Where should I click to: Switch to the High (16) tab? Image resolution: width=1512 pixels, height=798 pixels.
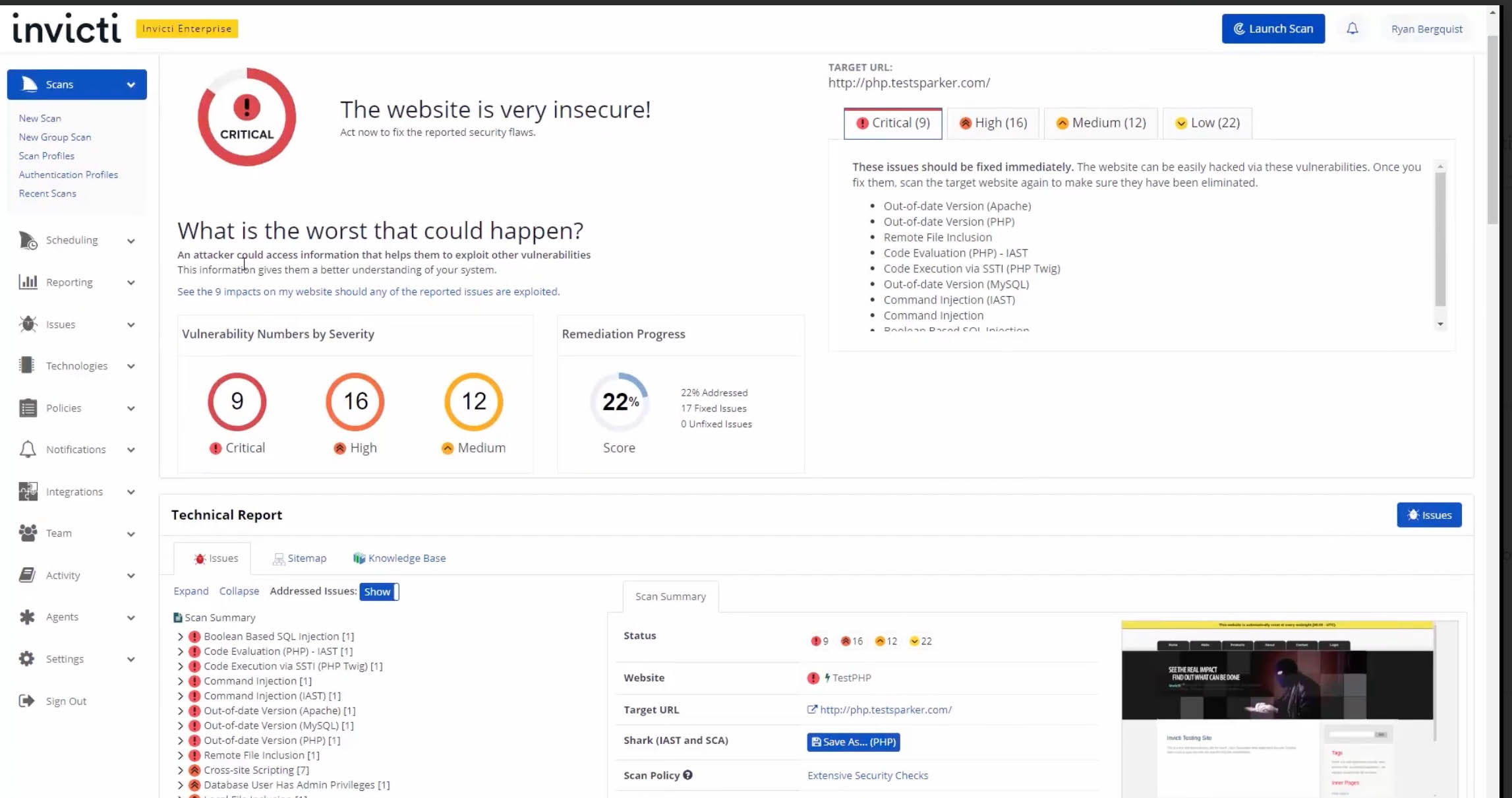[993, 123]
